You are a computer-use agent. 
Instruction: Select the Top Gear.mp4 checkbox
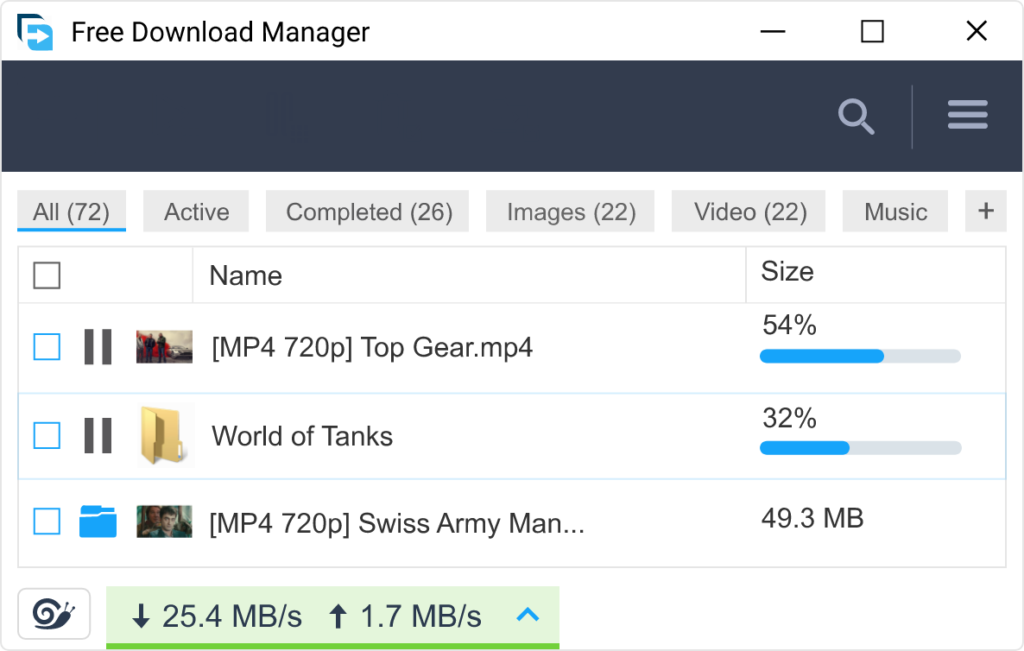(x=46, y=347)
